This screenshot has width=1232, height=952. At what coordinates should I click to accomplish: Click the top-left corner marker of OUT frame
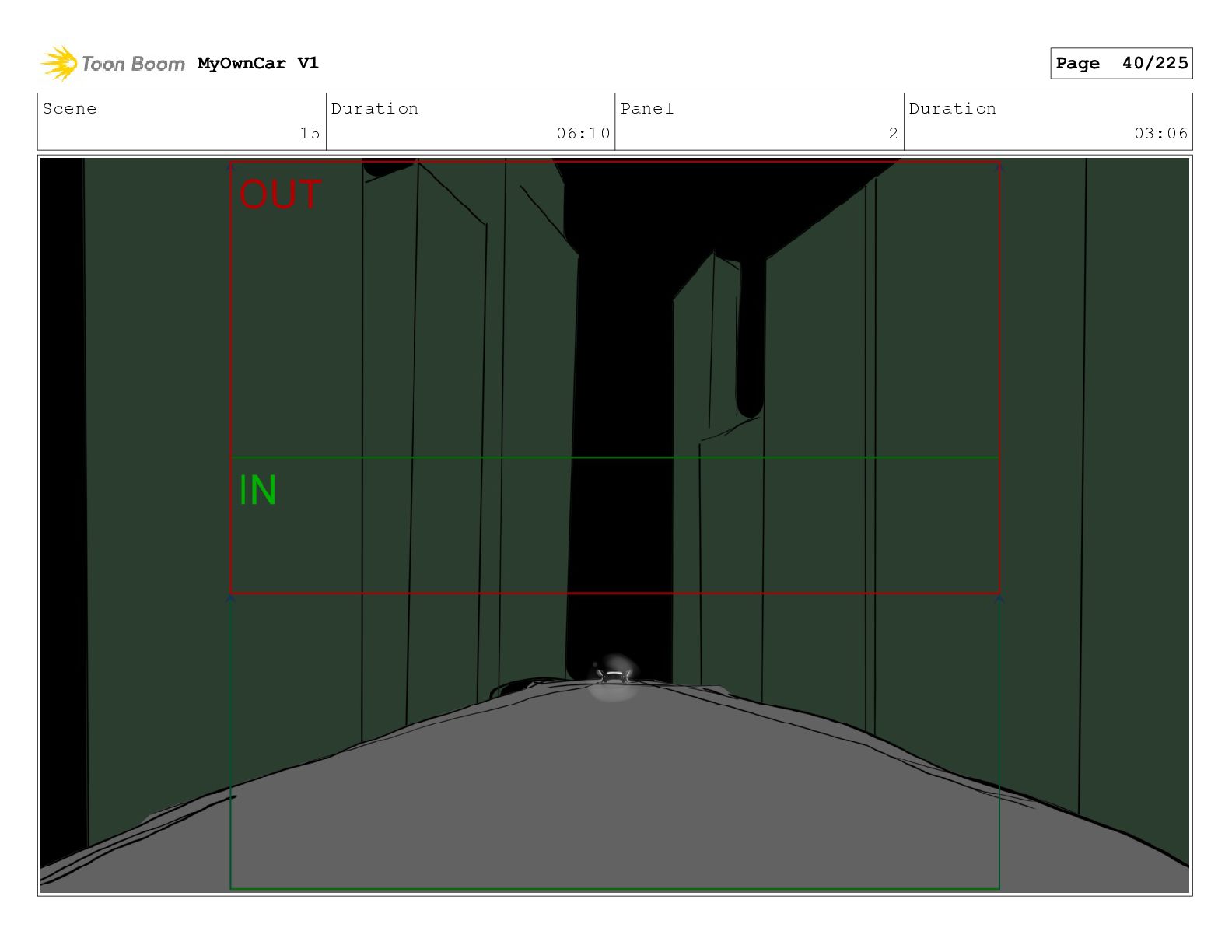click(230, 166)
